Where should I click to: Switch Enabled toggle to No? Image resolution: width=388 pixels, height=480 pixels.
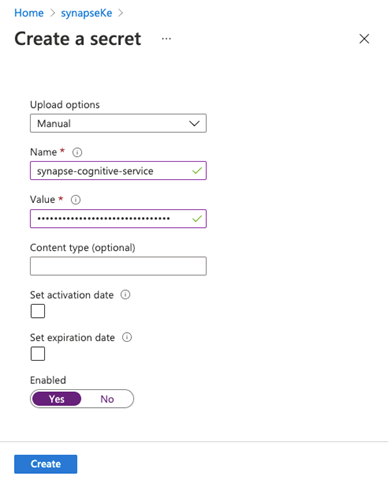coord(107,399)
